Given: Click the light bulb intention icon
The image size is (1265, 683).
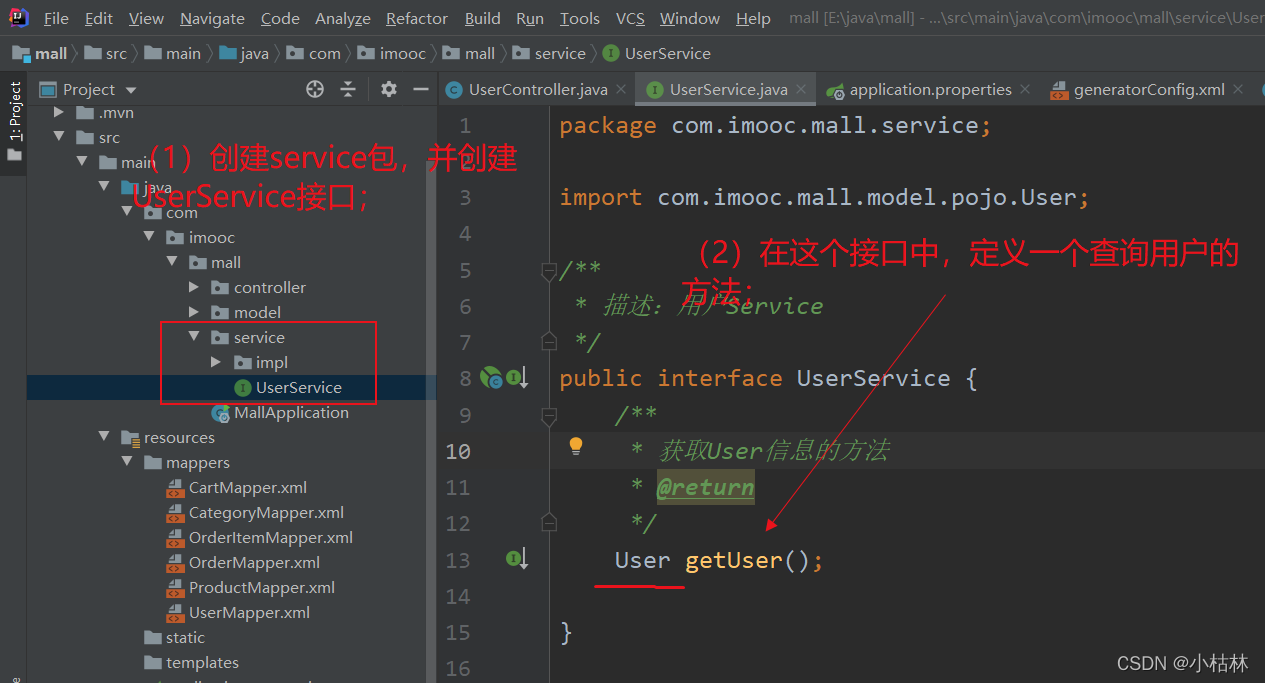Looking at the screenshot, I should click(x=576, y=446).
